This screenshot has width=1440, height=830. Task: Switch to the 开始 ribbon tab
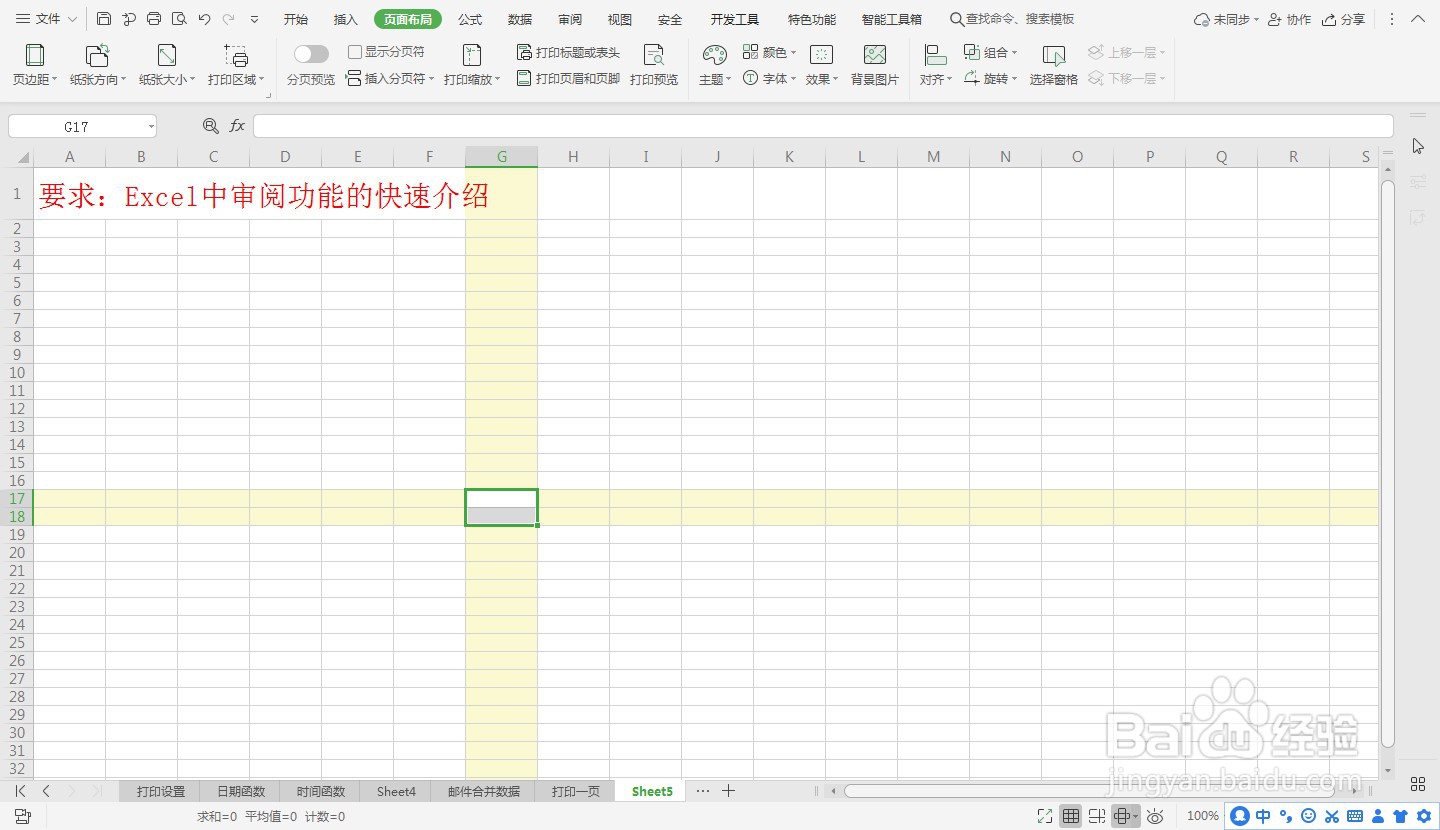[296, 19]
